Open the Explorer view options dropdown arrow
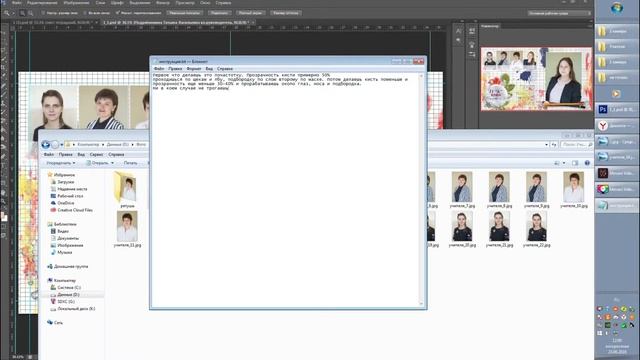Image resolution: width=640 pixels, height=360 pixels. tap(564, 163)
